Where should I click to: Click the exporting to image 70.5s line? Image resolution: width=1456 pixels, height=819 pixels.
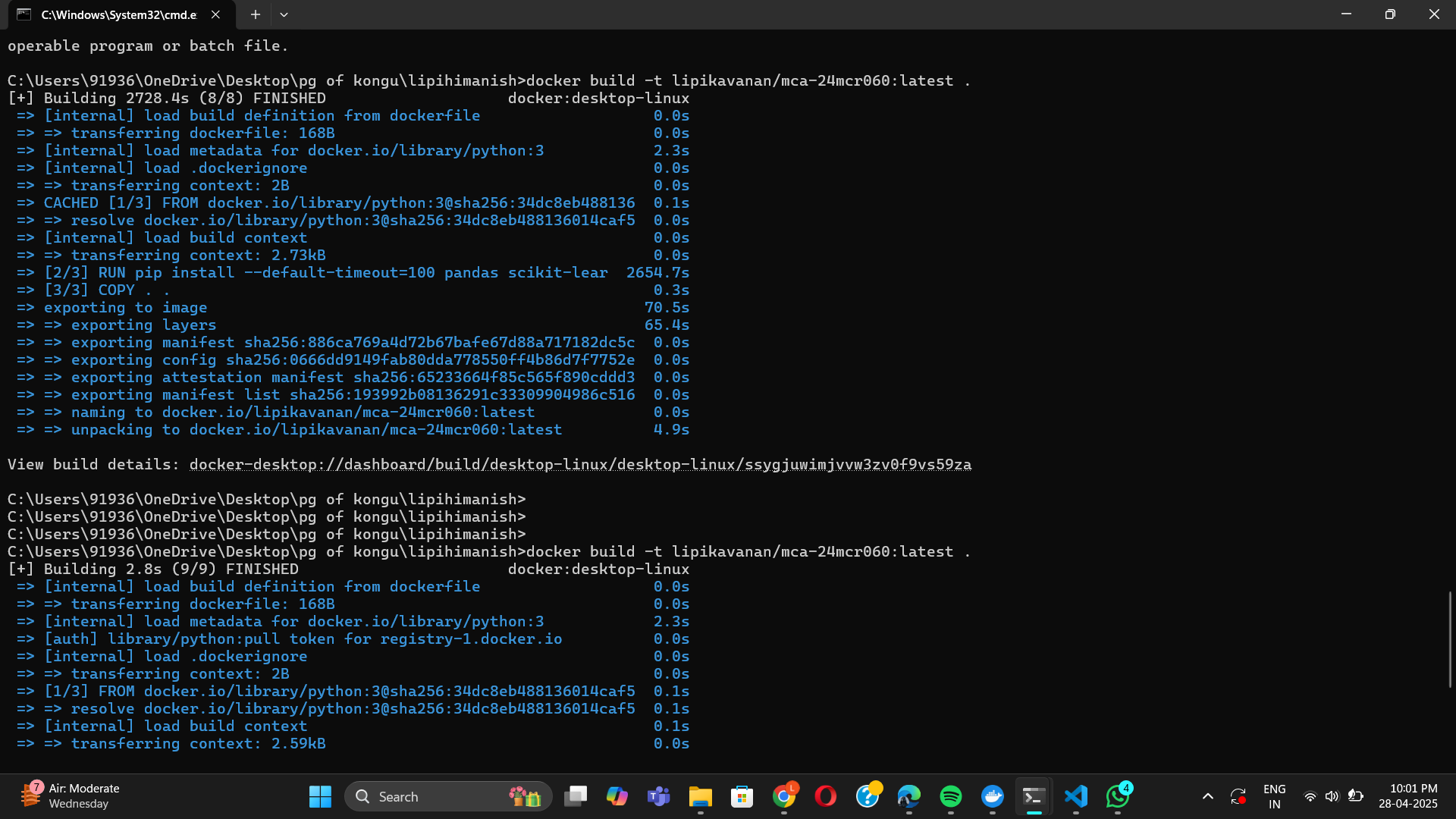(353, 307)
